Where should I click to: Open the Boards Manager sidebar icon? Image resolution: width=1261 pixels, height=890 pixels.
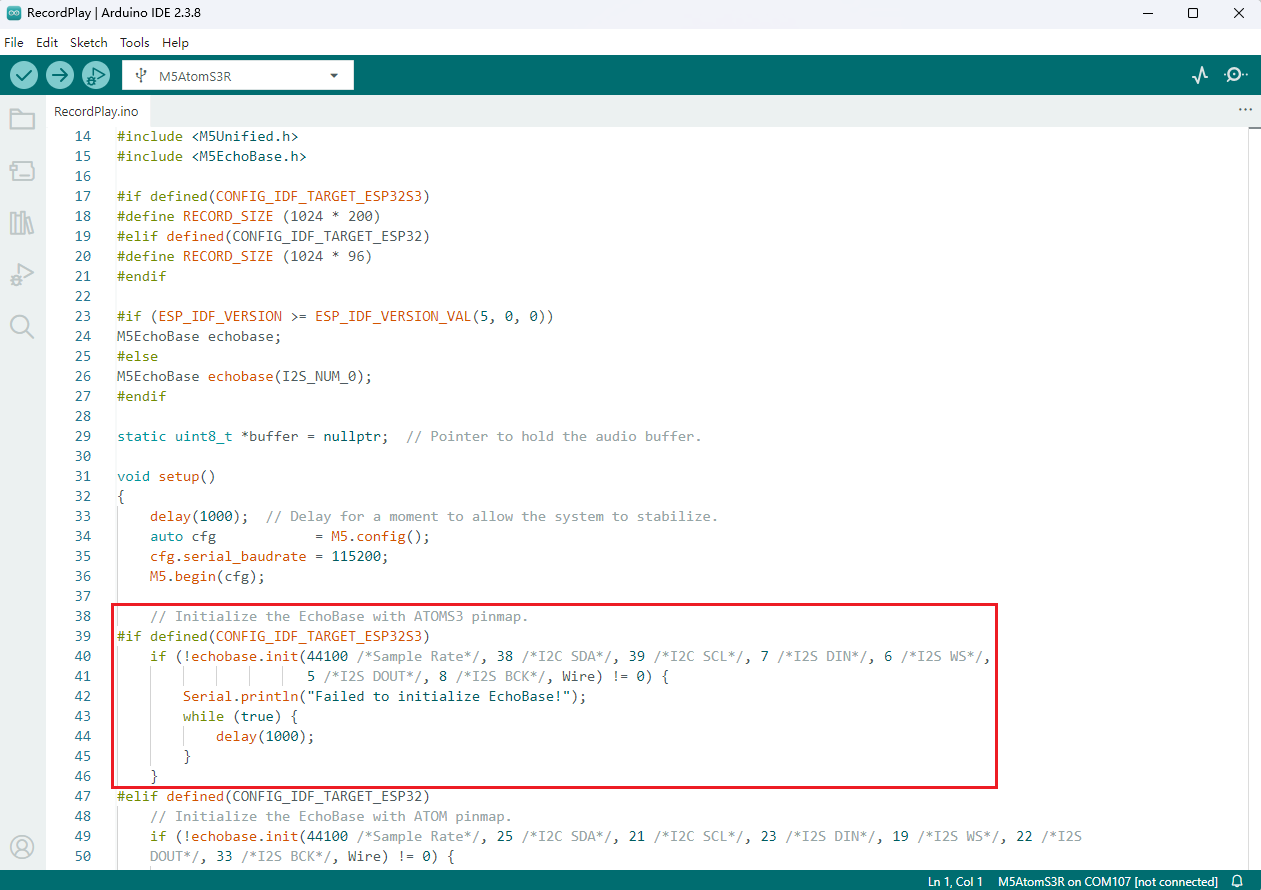[22, 172]
